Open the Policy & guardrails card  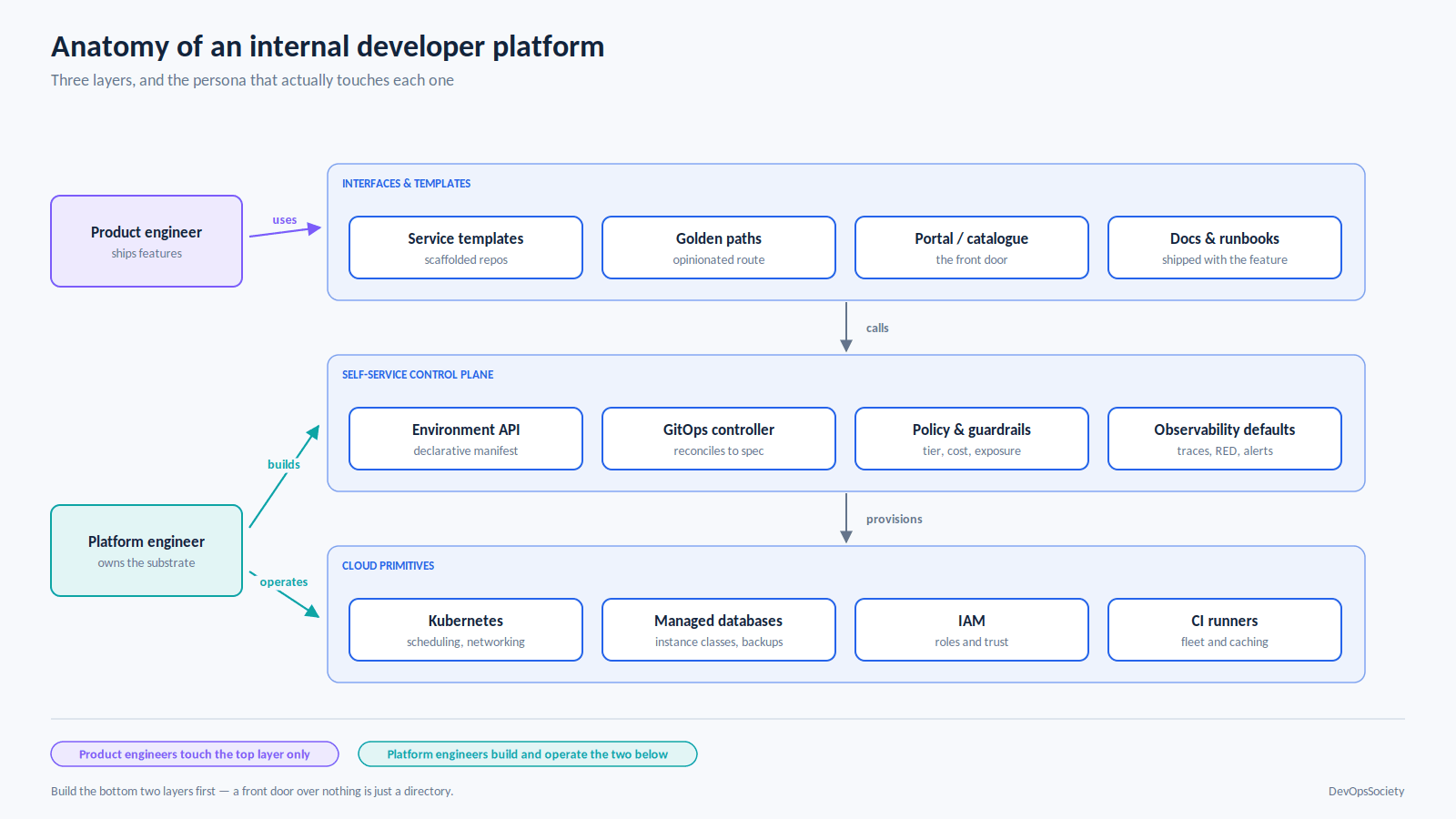point(972,439)
